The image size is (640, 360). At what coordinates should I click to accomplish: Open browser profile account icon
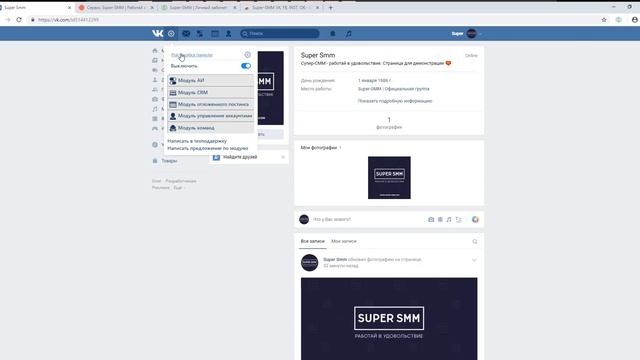[635, 20]
